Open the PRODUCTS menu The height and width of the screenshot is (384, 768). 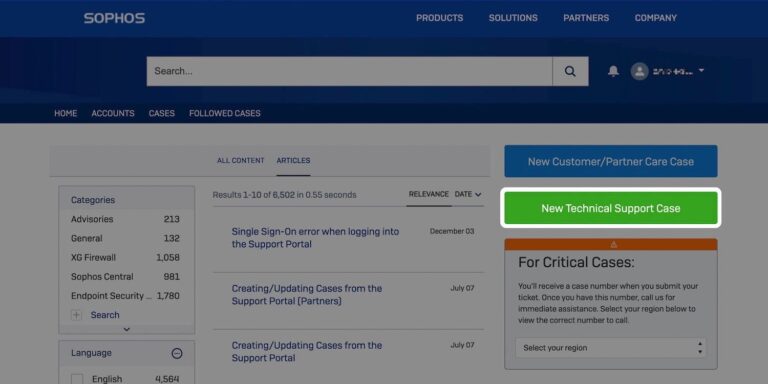pos(439,18)
